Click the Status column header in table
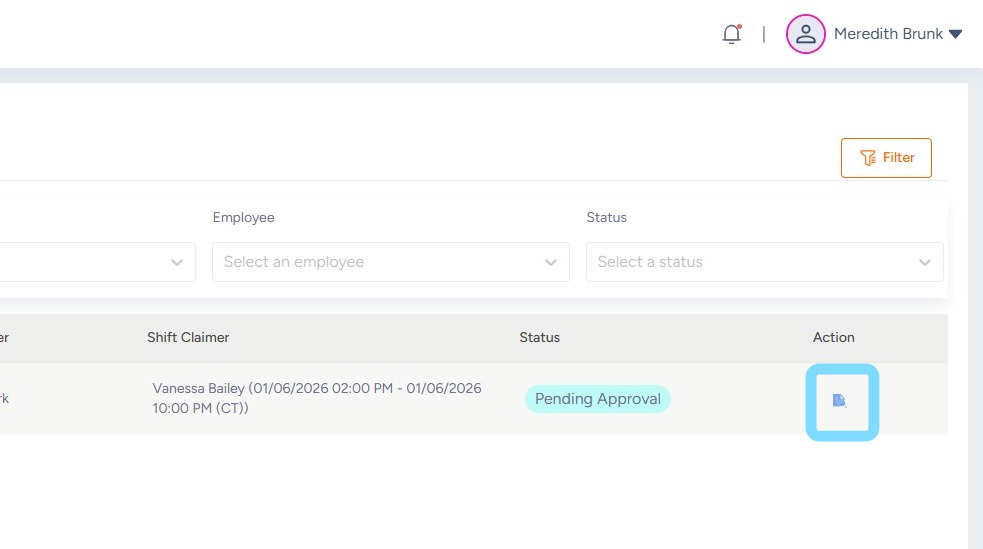Screen dimensions: 983x549 539,337
